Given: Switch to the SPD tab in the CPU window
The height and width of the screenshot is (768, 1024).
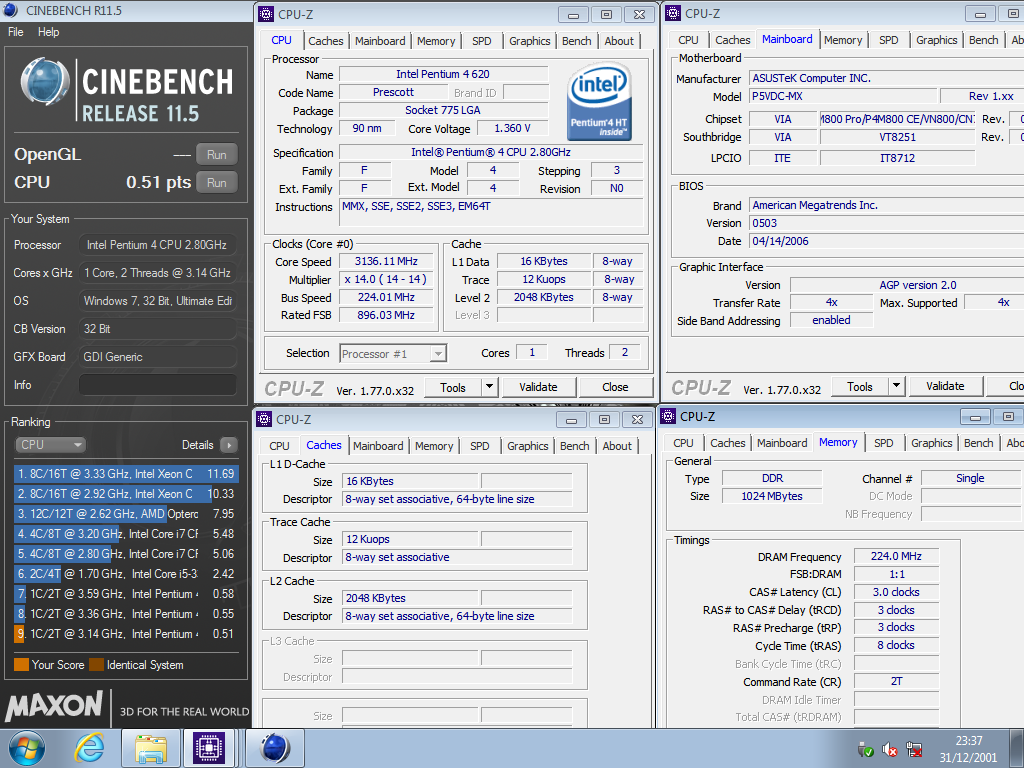Looking at the screenshot, I should point(481,40).
